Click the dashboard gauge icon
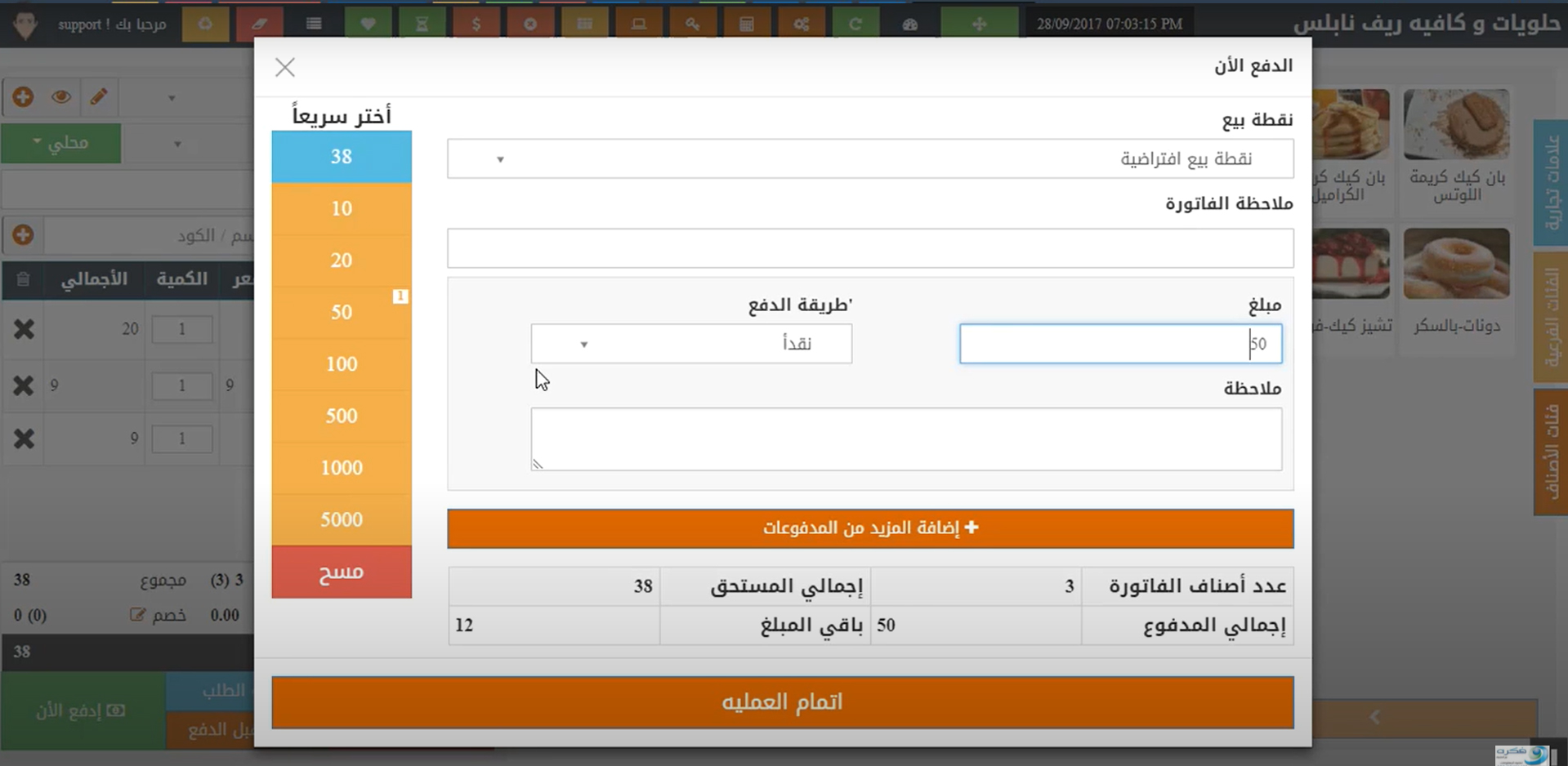The width and height of the screenshot is (1568, 766). [x=909, y=24]
